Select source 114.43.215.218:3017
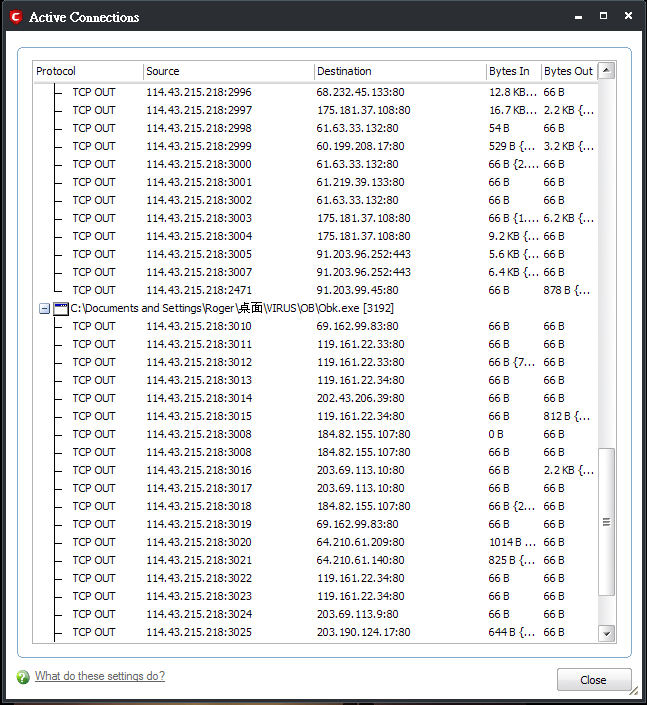 tap(199, 488)
